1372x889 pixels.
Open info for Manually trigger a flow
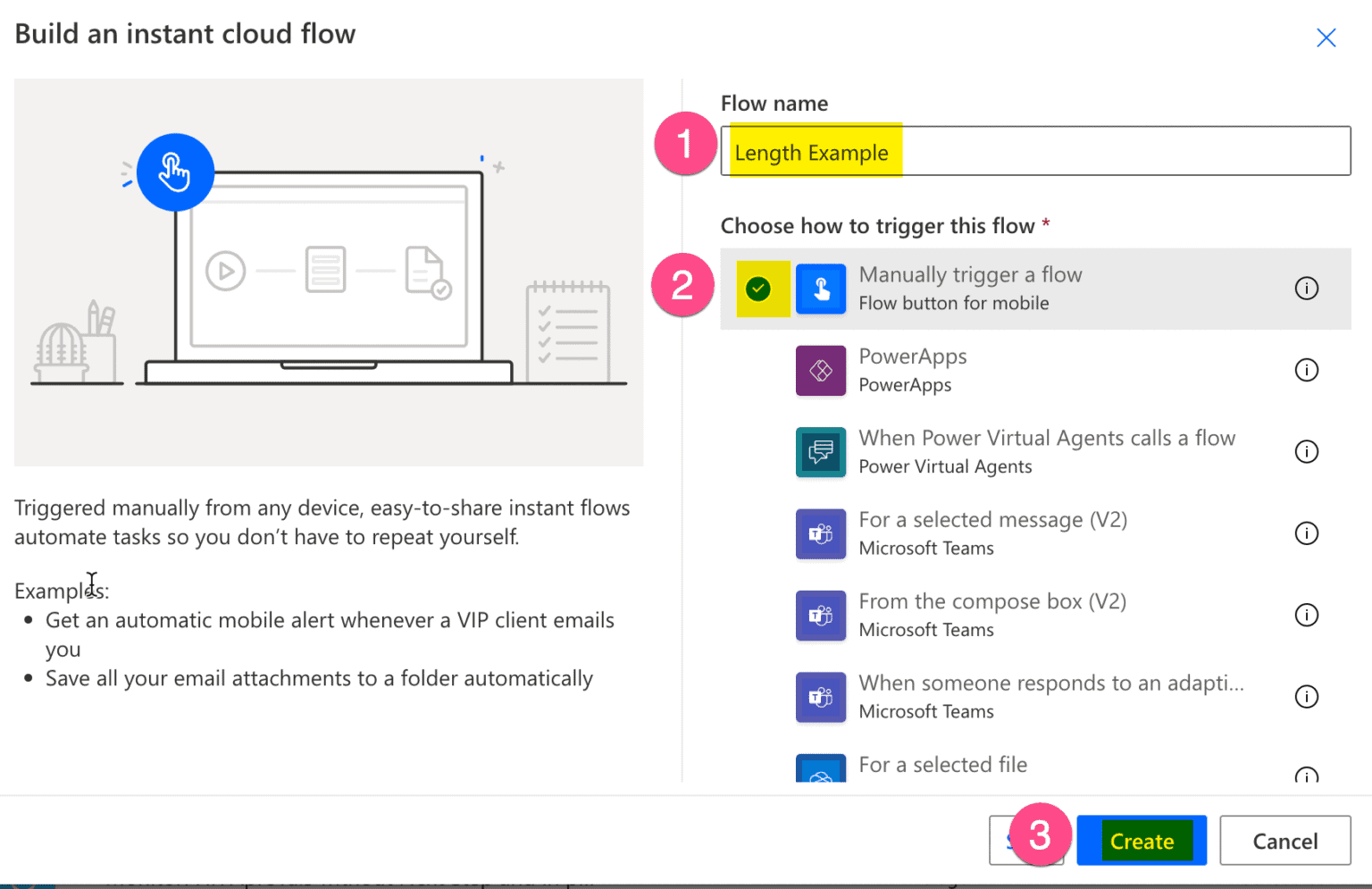tap(1306, 289)
